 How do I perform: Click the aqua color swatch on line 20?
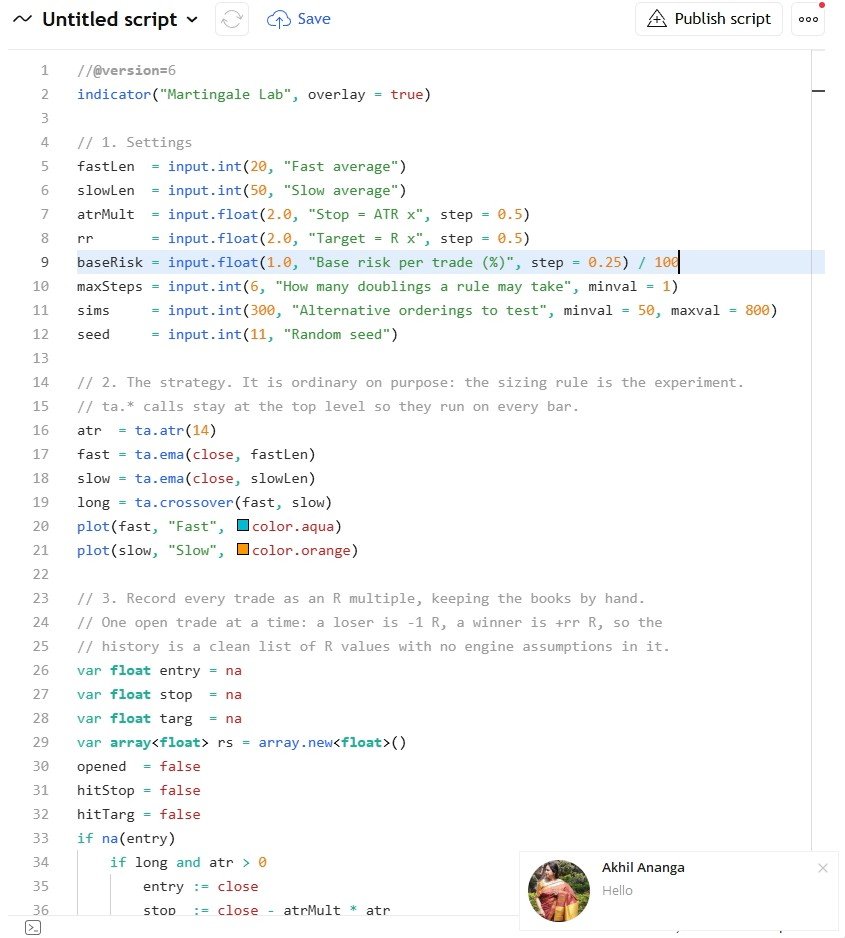[243, 525]
